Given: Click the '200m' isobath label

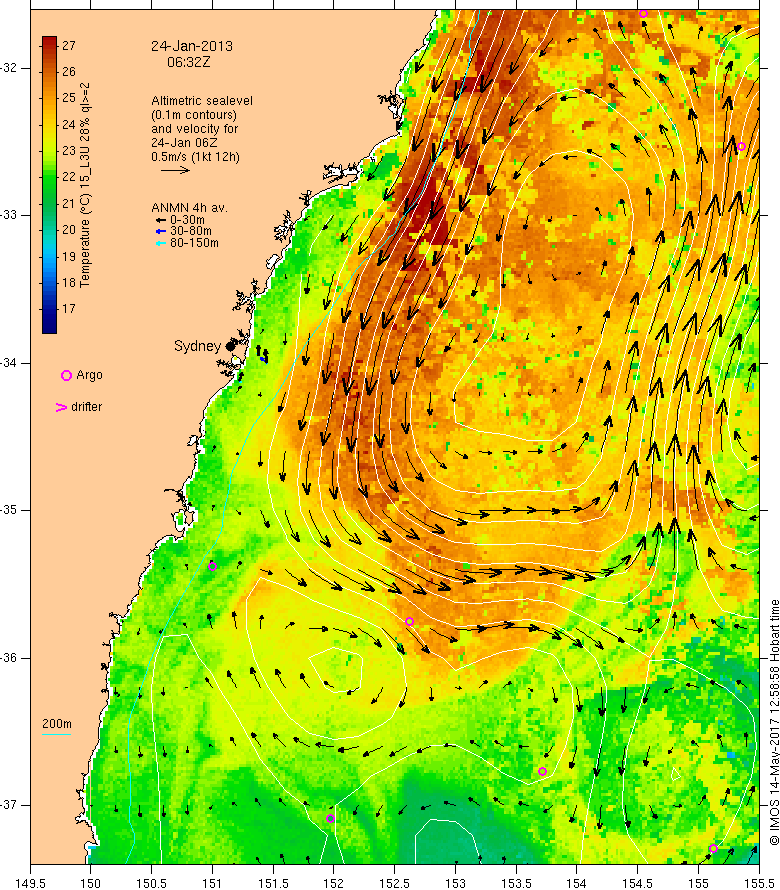Looking at the screenshot, I should coord(57,724).
